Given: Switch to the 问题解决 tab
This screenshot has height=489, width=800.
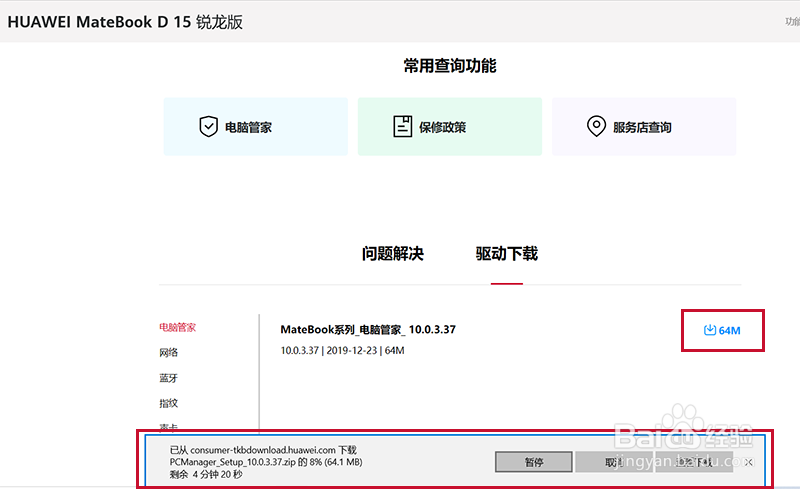Looking at the screenshot, I should (x=393, y=254).
